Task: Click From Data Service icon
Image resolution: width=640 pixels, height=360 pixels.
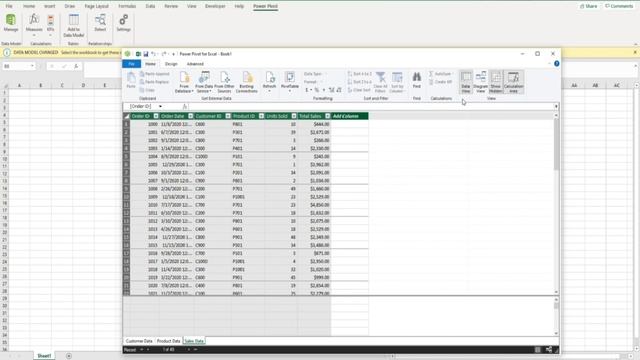Action: click(204, 82)
